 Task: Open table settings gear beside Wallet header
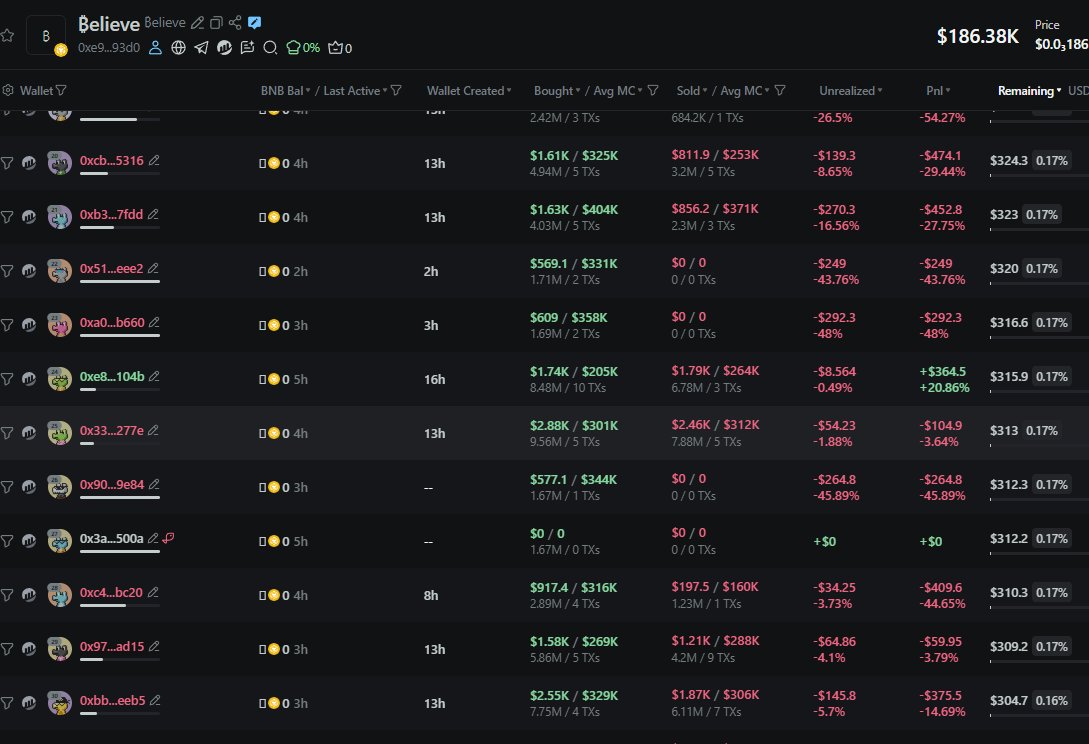tap(8, 91)
